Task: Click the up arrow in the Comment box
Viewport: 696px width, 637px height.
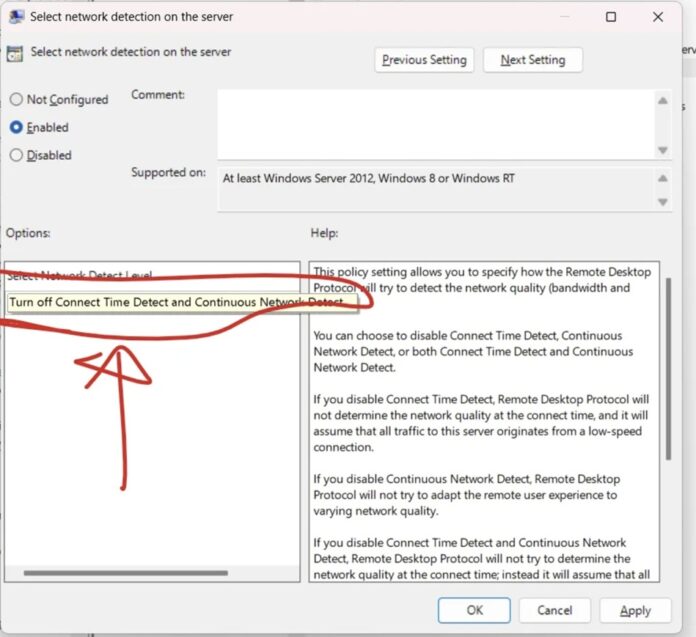Action: coord(662,100)
